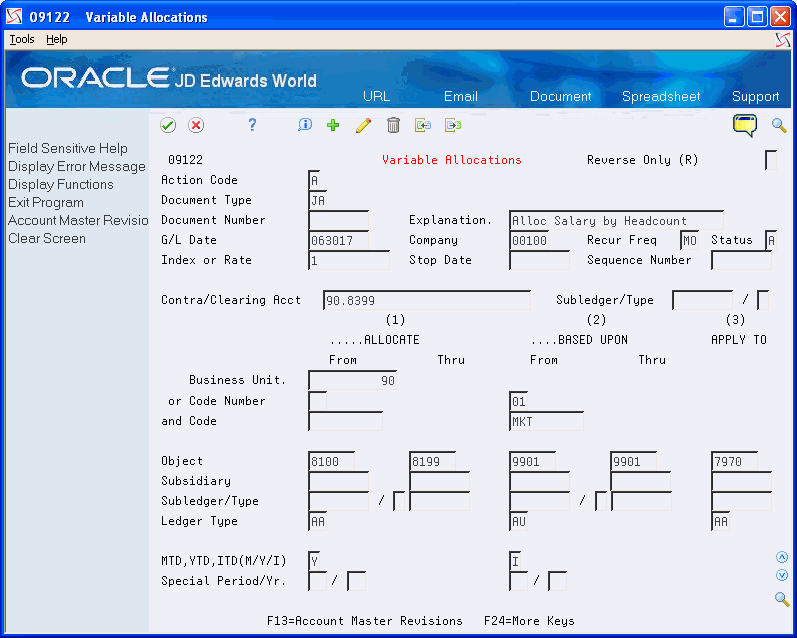Click the Company field 00100
Viewport: 797px width, 638px height.
point(529,240)
